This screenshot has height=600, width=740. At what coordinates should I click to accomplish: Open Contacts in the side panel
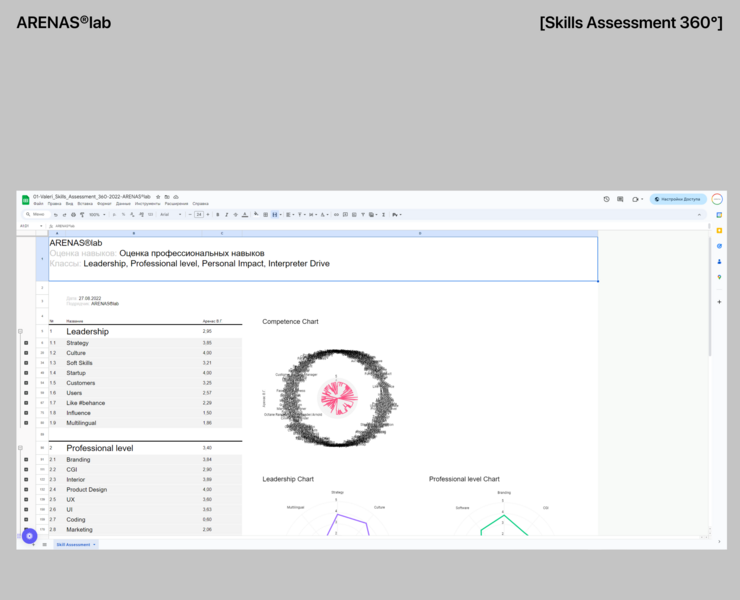718,262
